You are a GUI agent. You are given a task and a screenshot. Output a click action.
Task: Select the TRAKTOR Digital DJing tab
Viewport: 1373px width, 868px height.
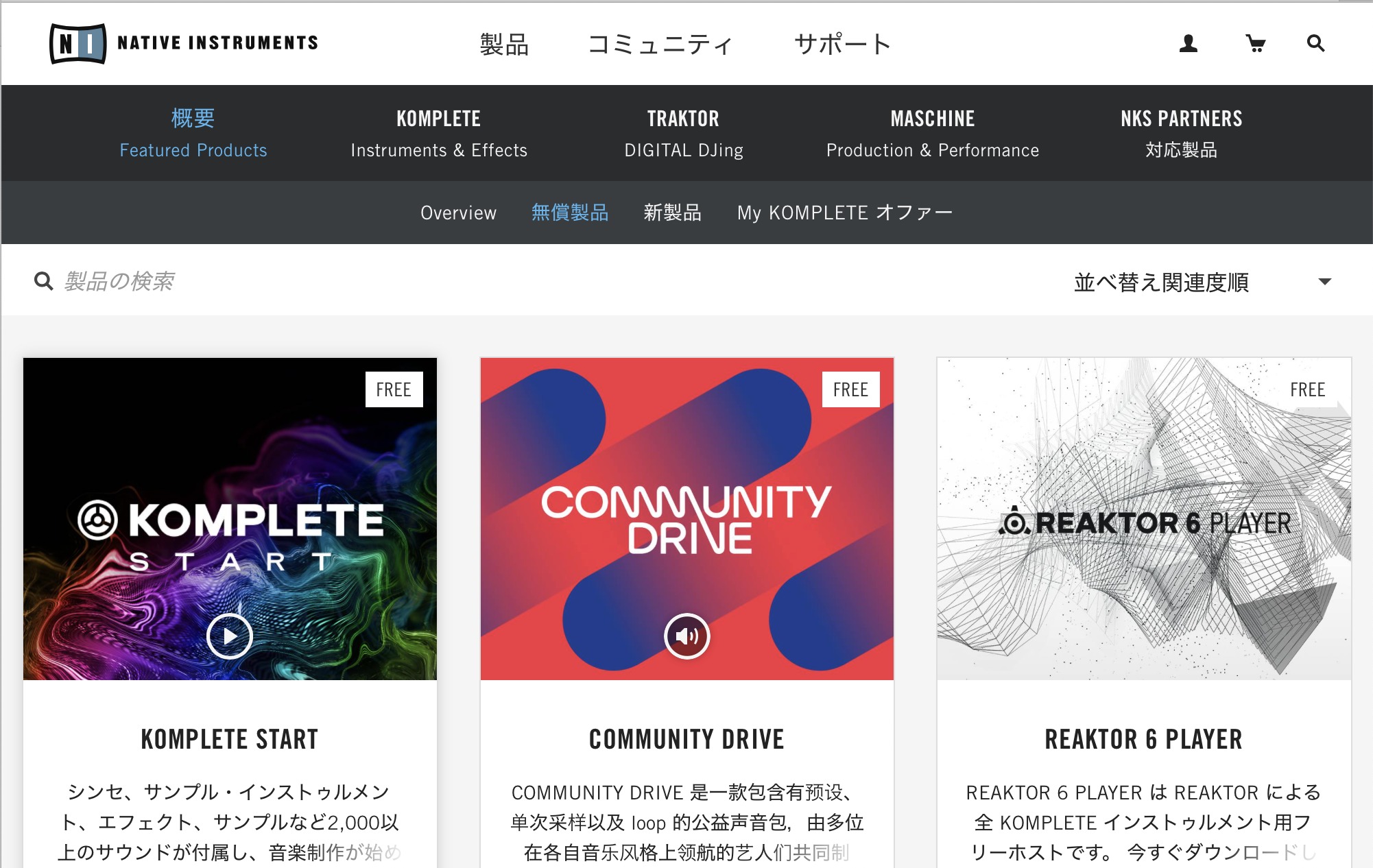[x=684, y=134]
